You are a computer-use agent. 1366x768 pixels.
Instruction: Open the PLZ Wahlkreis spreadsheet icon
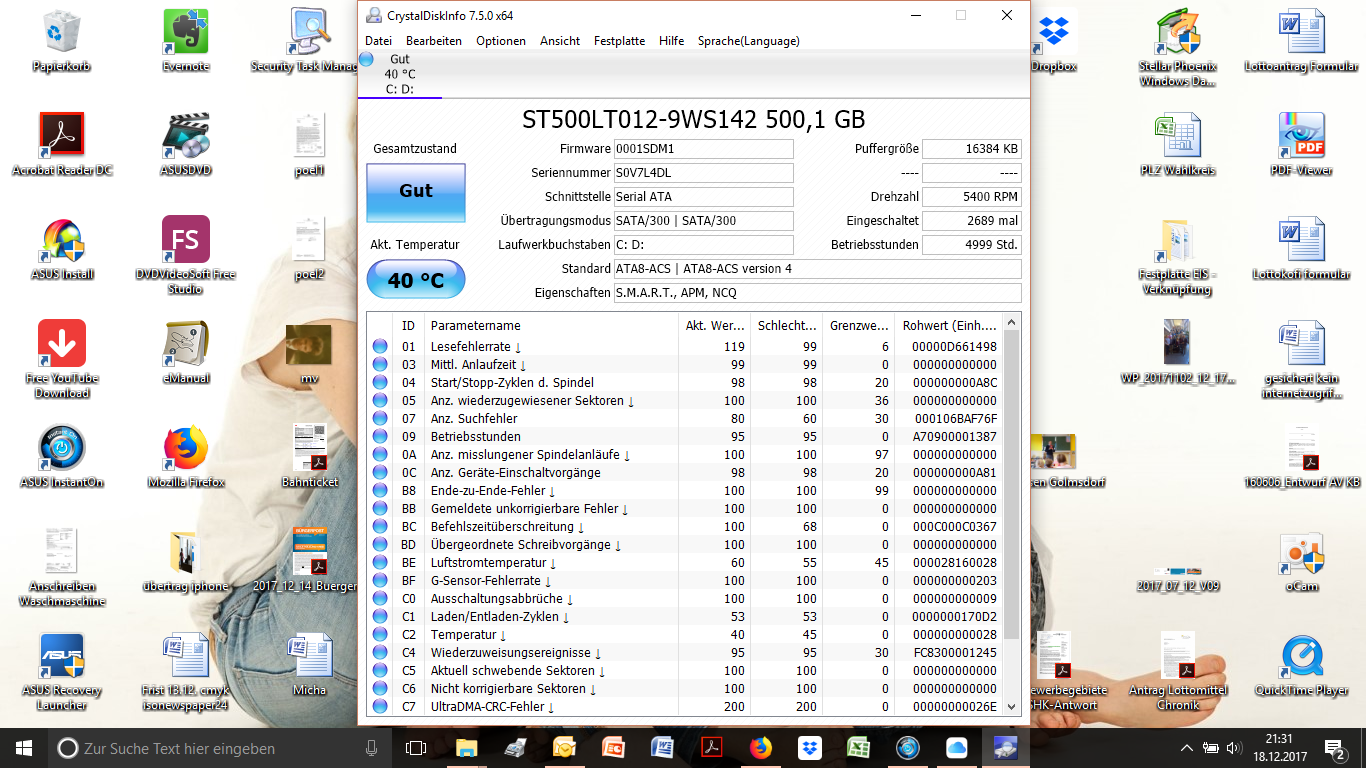[x=1178, y=144]
